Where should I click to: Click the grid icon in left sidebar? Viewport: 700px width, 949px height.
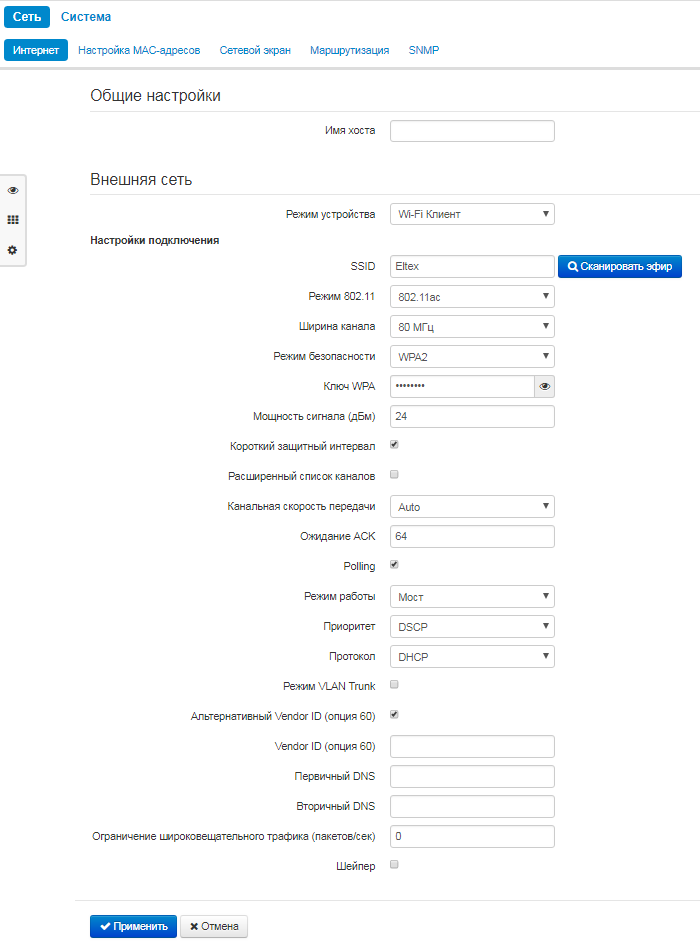tap(13, 220)
